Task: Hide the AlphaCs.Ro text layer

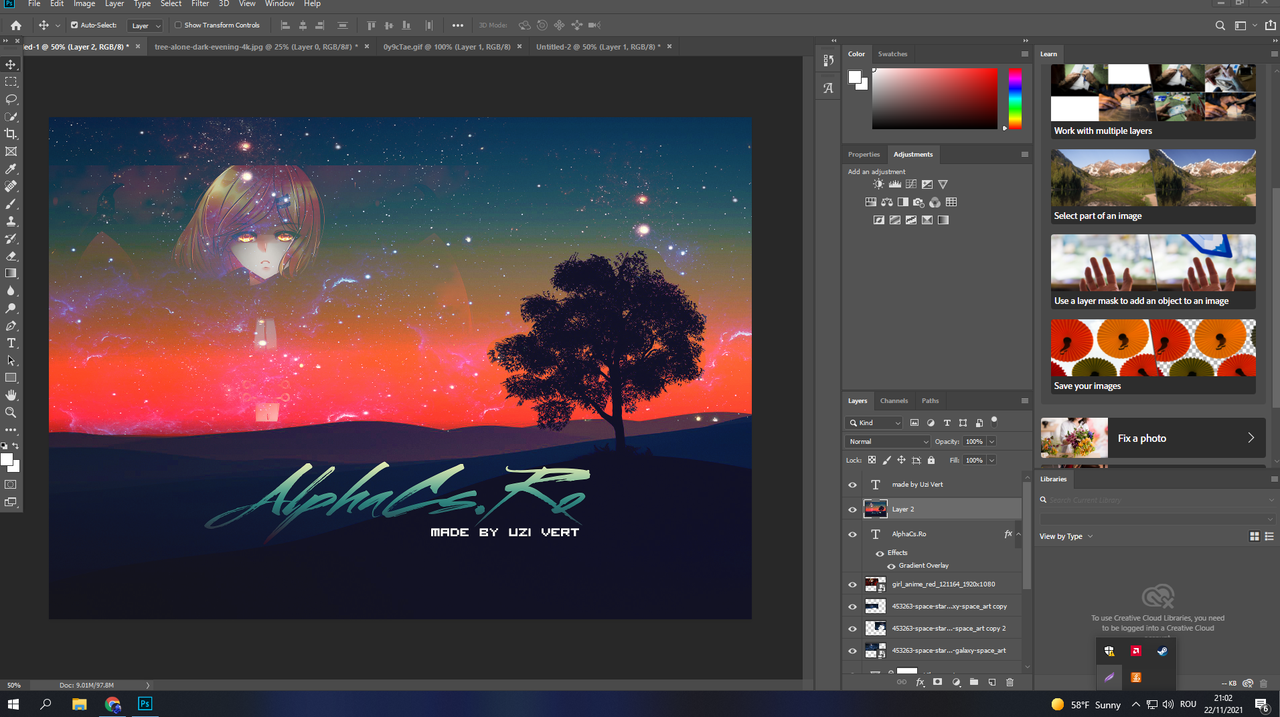Action: click(x=853, y=534)
